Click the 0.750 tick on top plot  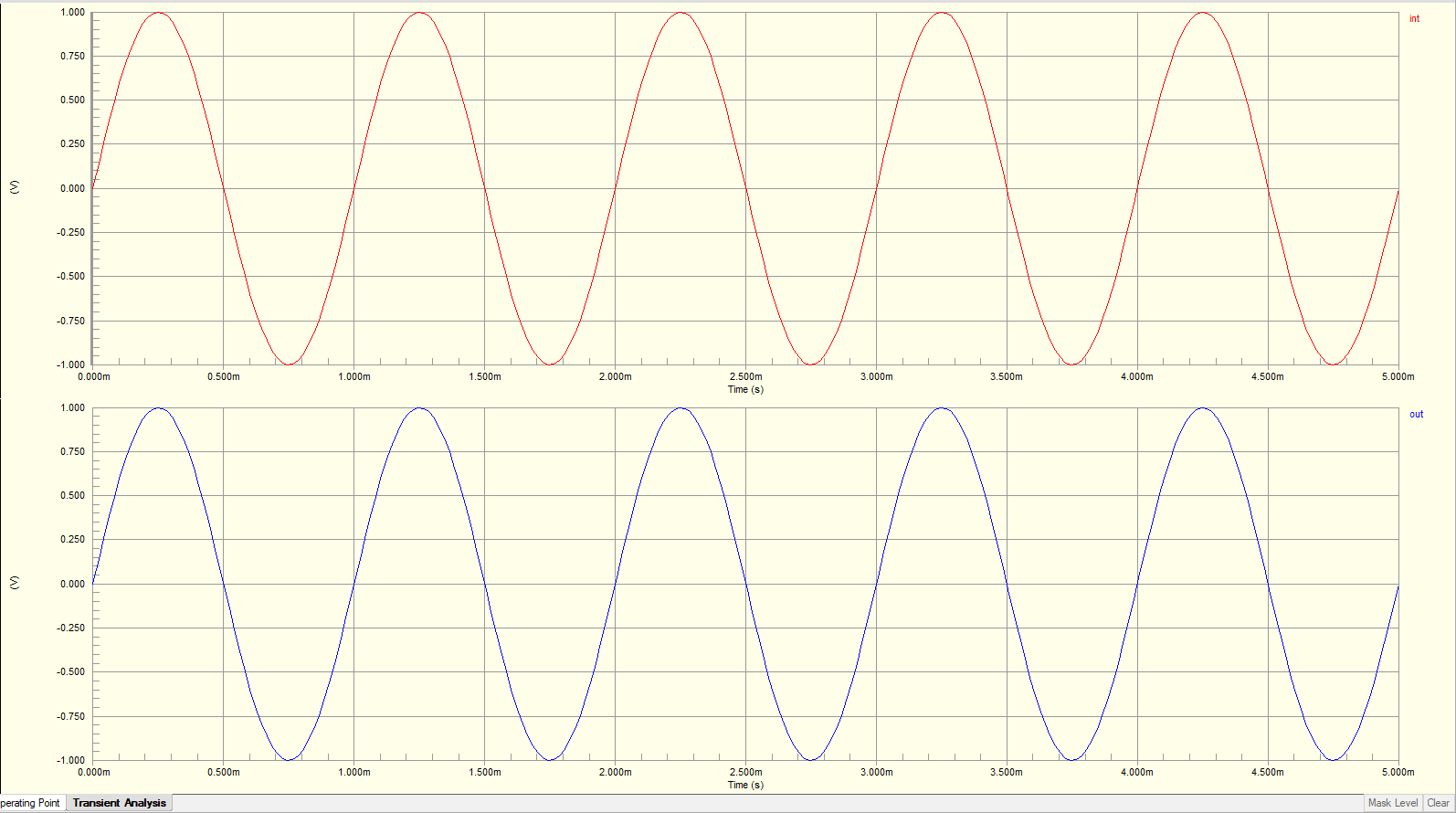click(x=73, y=56)
